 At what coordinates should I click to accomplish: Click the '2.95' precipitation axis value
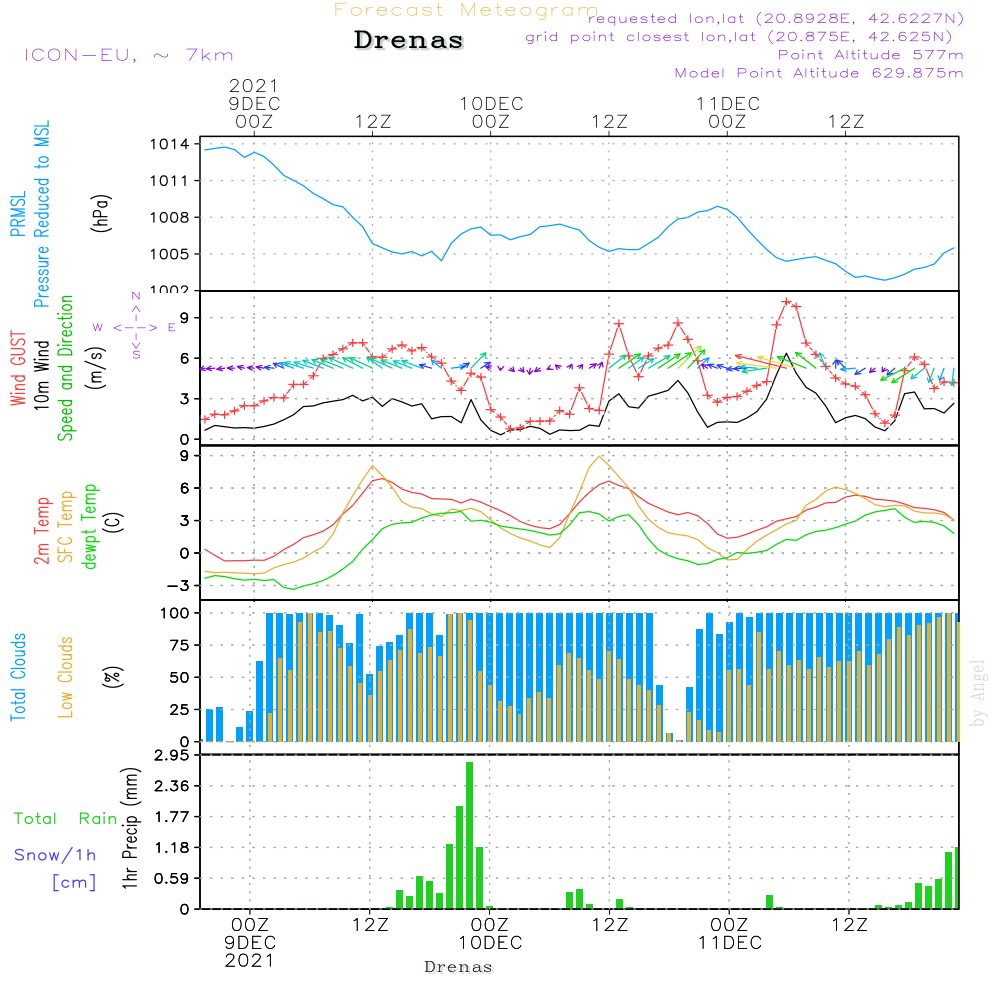click(x=172, y=756)
